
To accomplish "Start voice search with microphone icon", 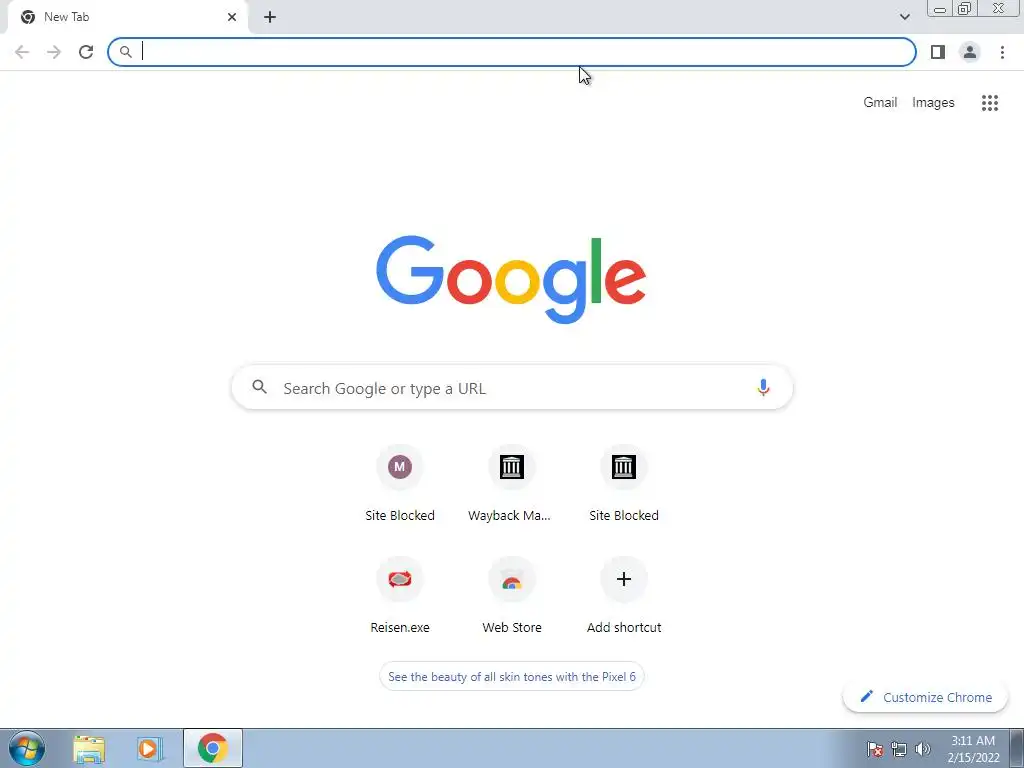I will [762, 387].
